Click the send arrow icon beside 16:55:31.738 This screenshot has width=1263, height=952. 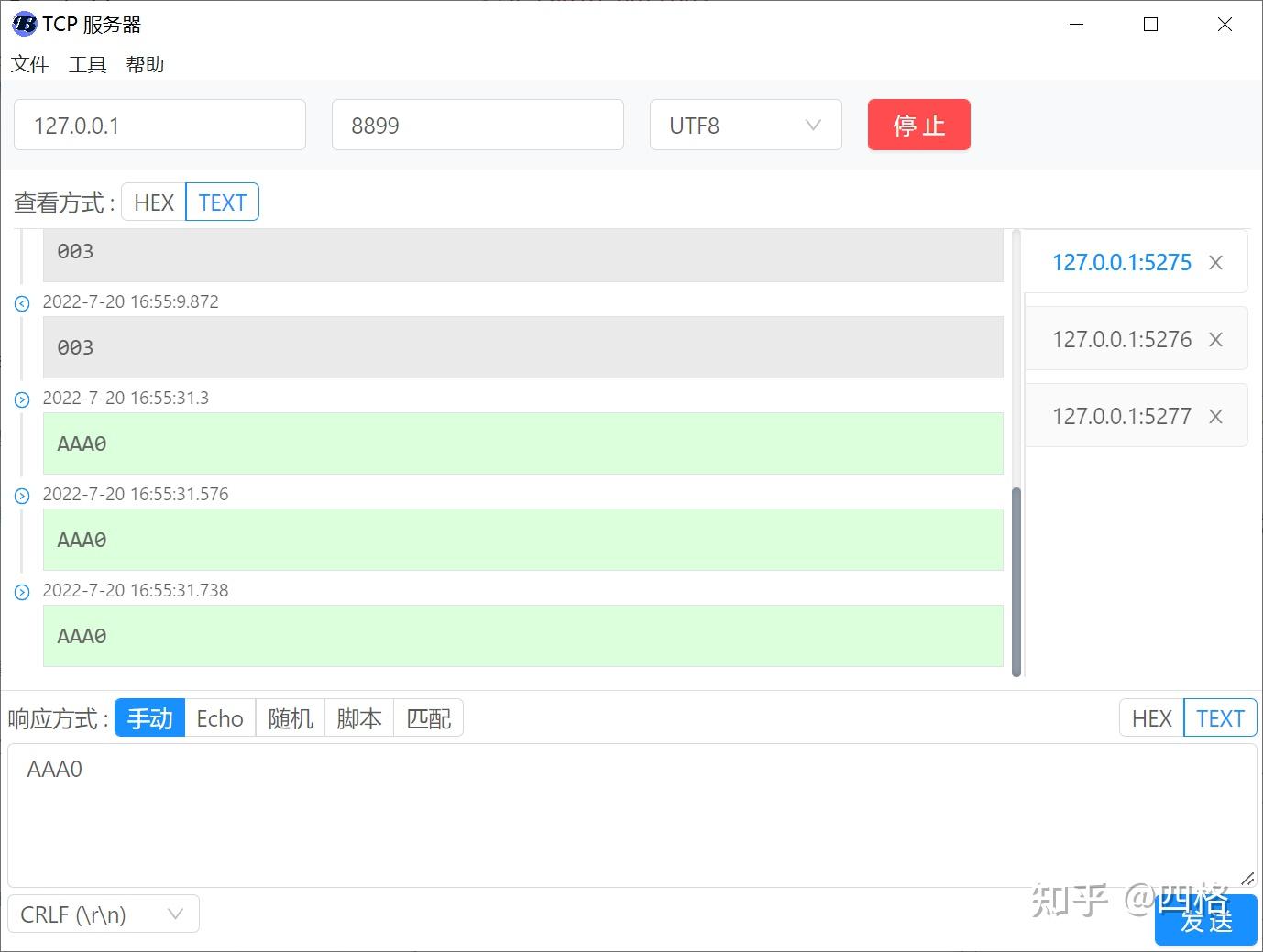coord(22,592)
